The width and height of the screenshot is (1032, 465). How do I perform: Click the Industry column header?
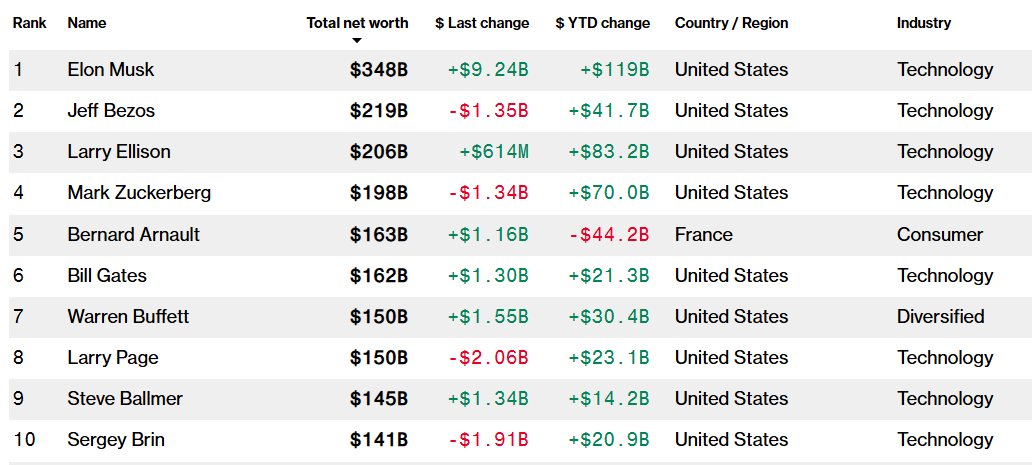(x=924, y=22)
